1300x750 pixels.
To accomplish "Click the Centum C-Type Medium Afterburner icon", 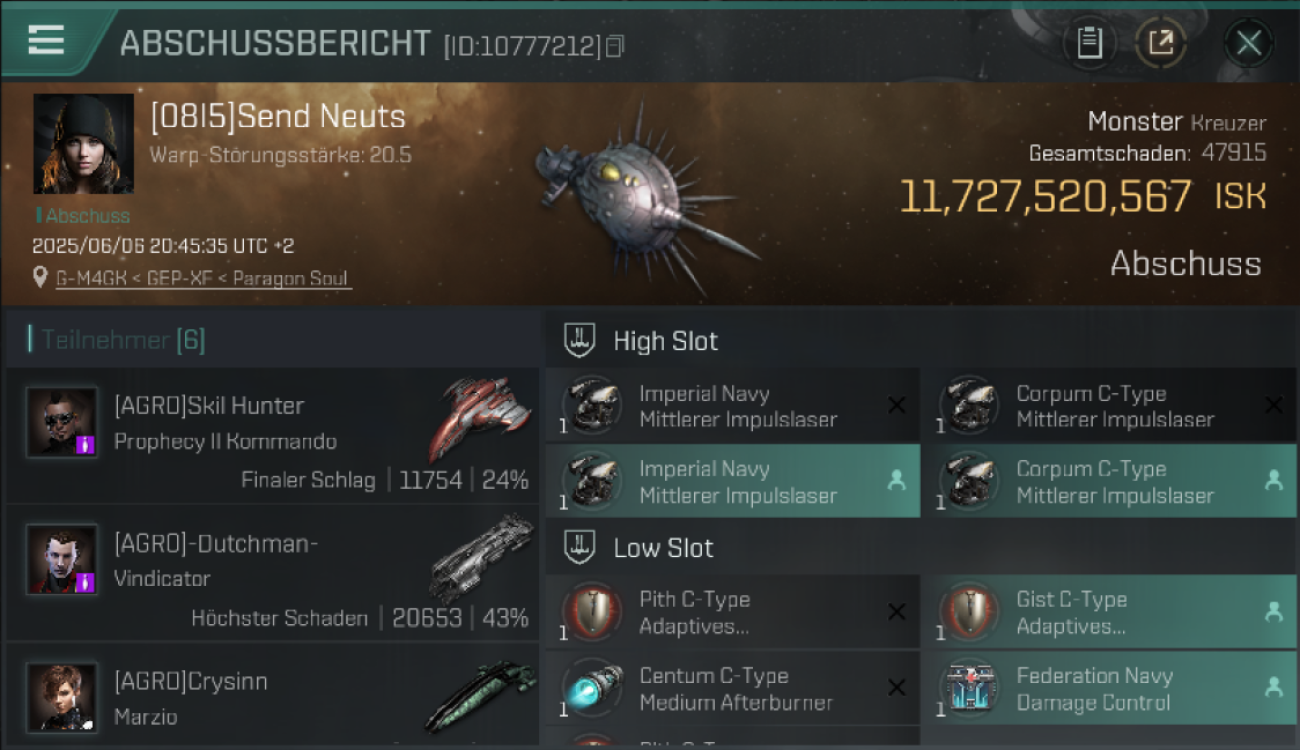I will 592,688.
